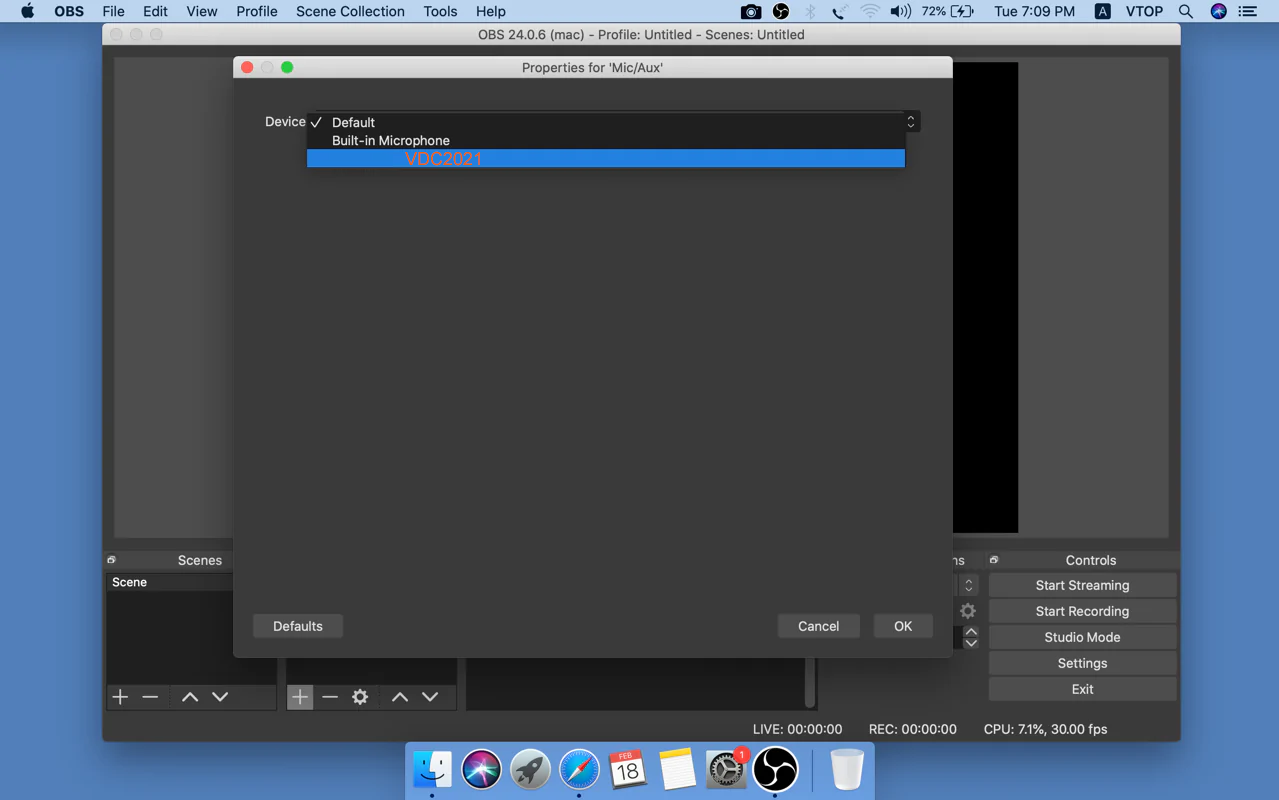Screen dimensions: 1279x800
Task: Reset properties with the Defaults button
Action: coord(298,626)
